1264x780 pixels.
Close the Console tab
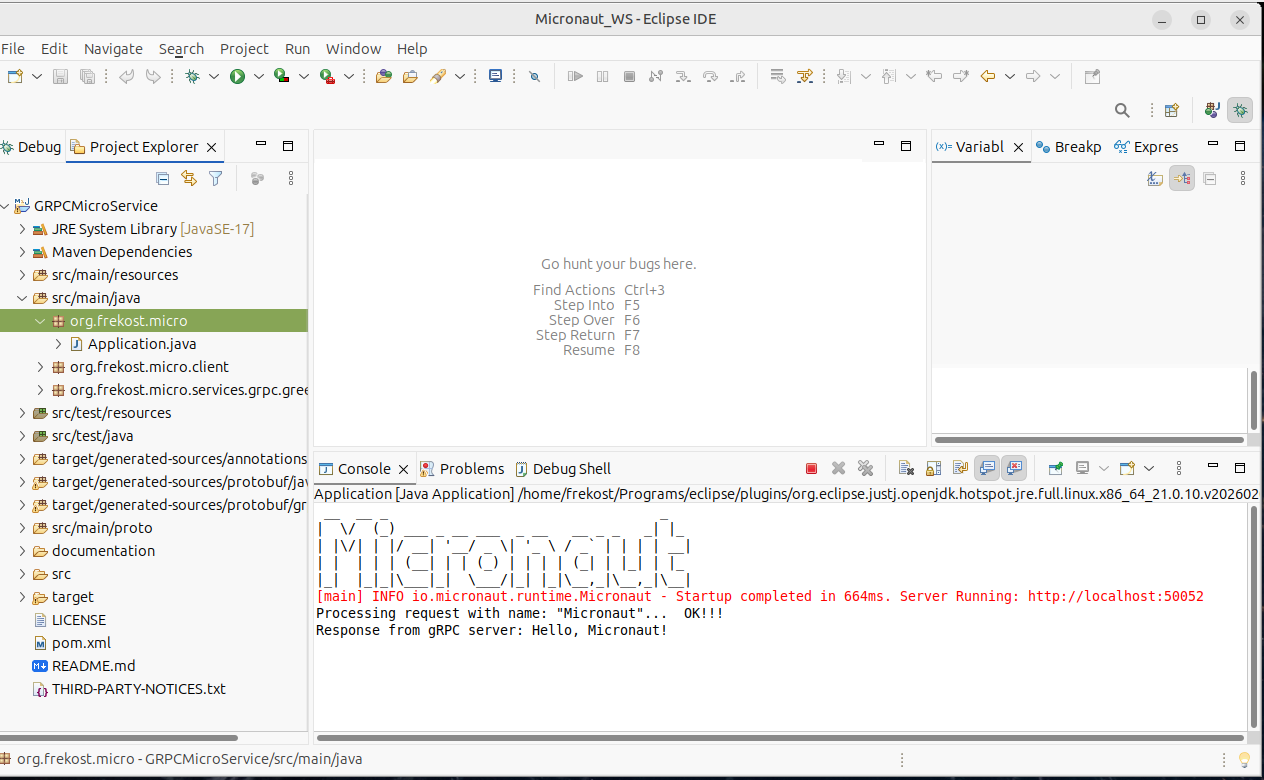coord(403,469)
